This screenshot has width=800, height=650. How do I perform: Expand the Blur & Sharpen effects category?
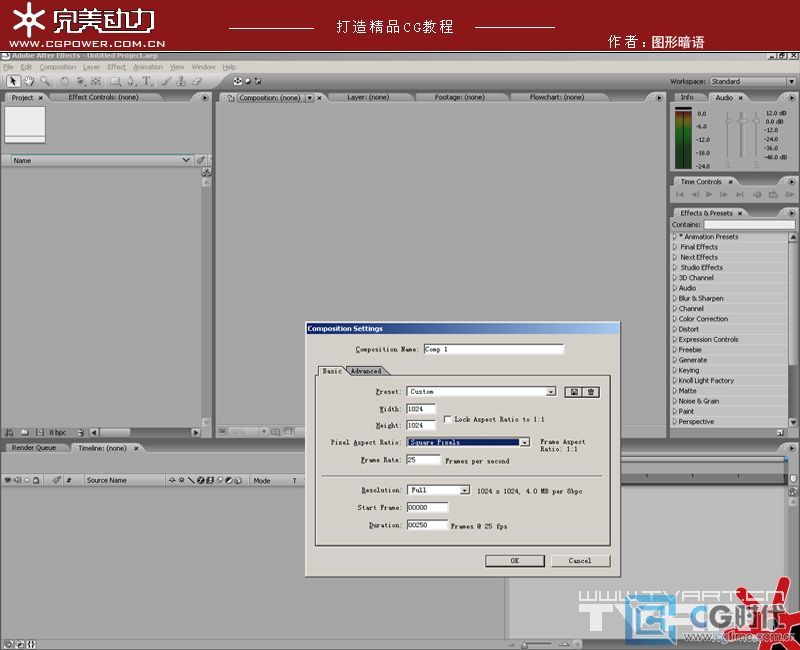[x=674, y=298]
